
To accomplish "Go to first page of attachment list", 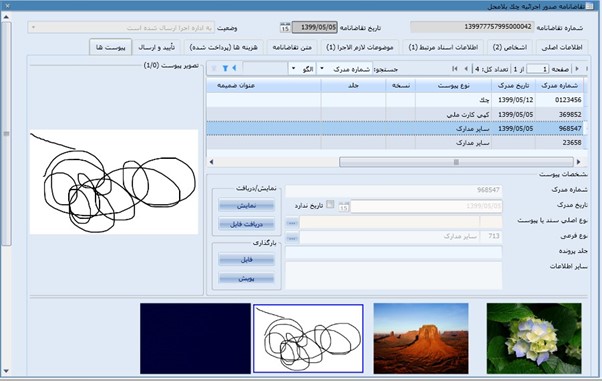I will click(455, 69).
